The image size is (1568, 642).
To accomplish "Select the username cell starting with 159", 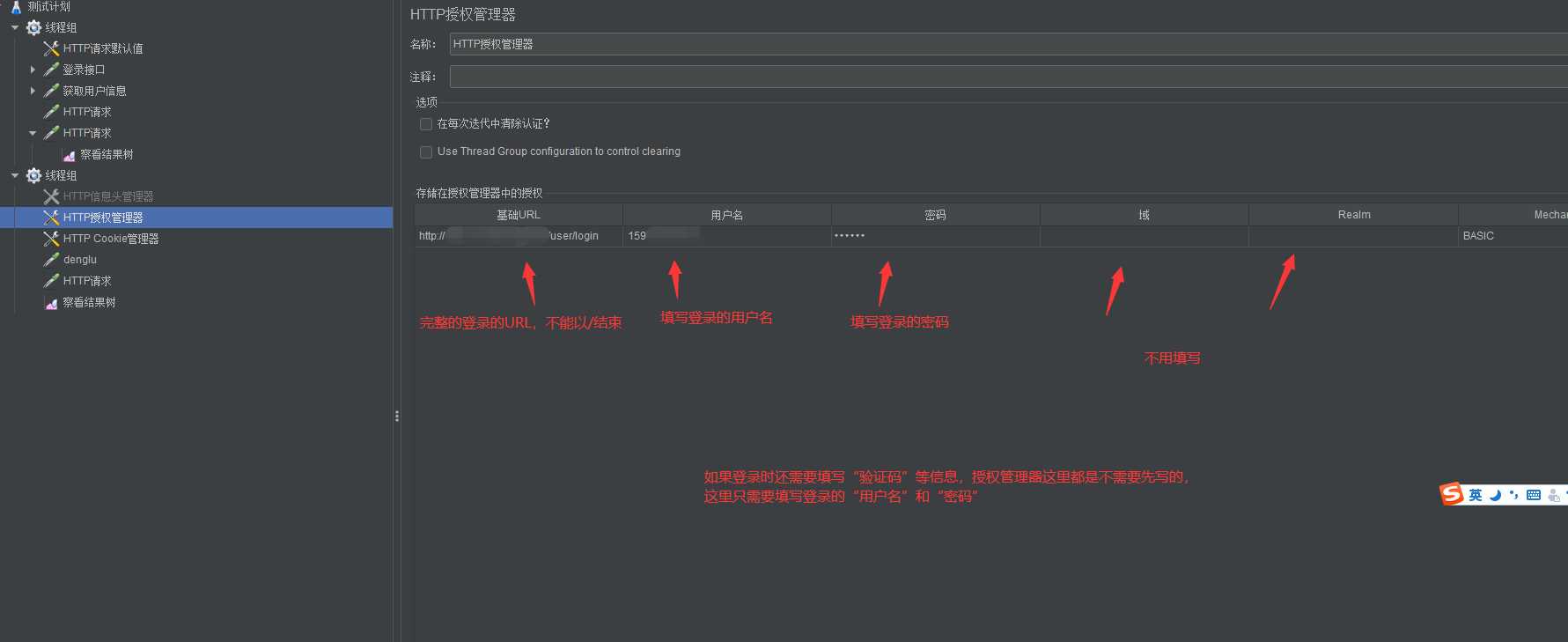I will pyautogui.click(x=727, y=236).
